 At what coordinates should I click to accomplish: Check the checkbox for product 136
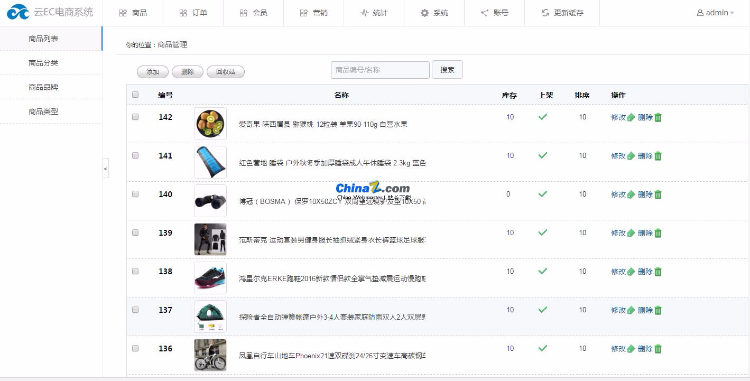[x=135, y=348]
